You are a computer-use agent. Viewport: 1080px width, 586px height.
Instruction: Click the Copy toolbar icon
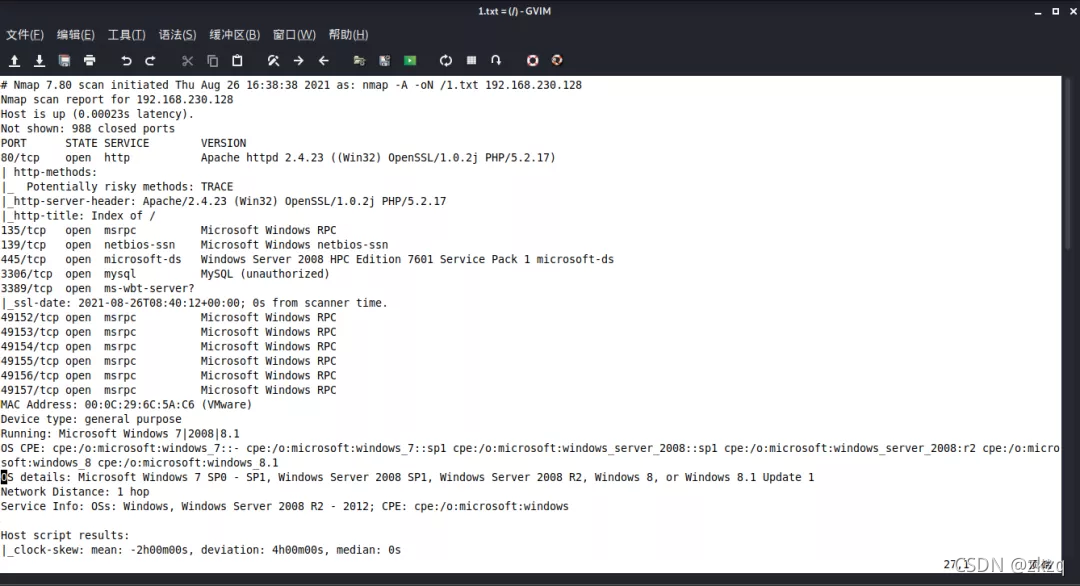(212, 61)
